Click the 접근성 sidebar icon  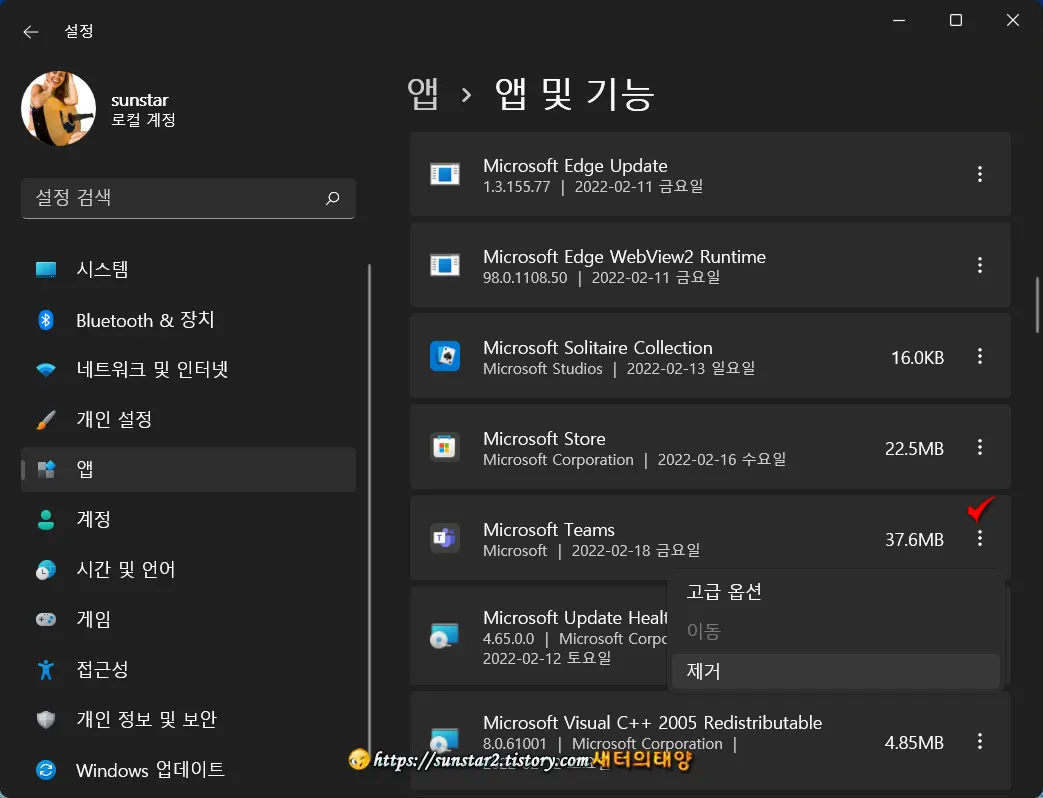point(46,670)
